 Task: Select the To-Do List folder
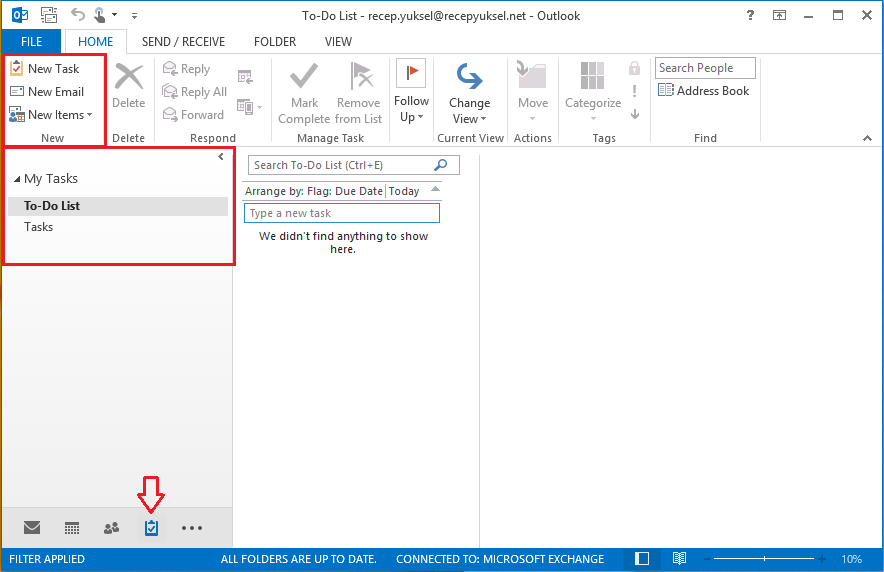(118, 206)
